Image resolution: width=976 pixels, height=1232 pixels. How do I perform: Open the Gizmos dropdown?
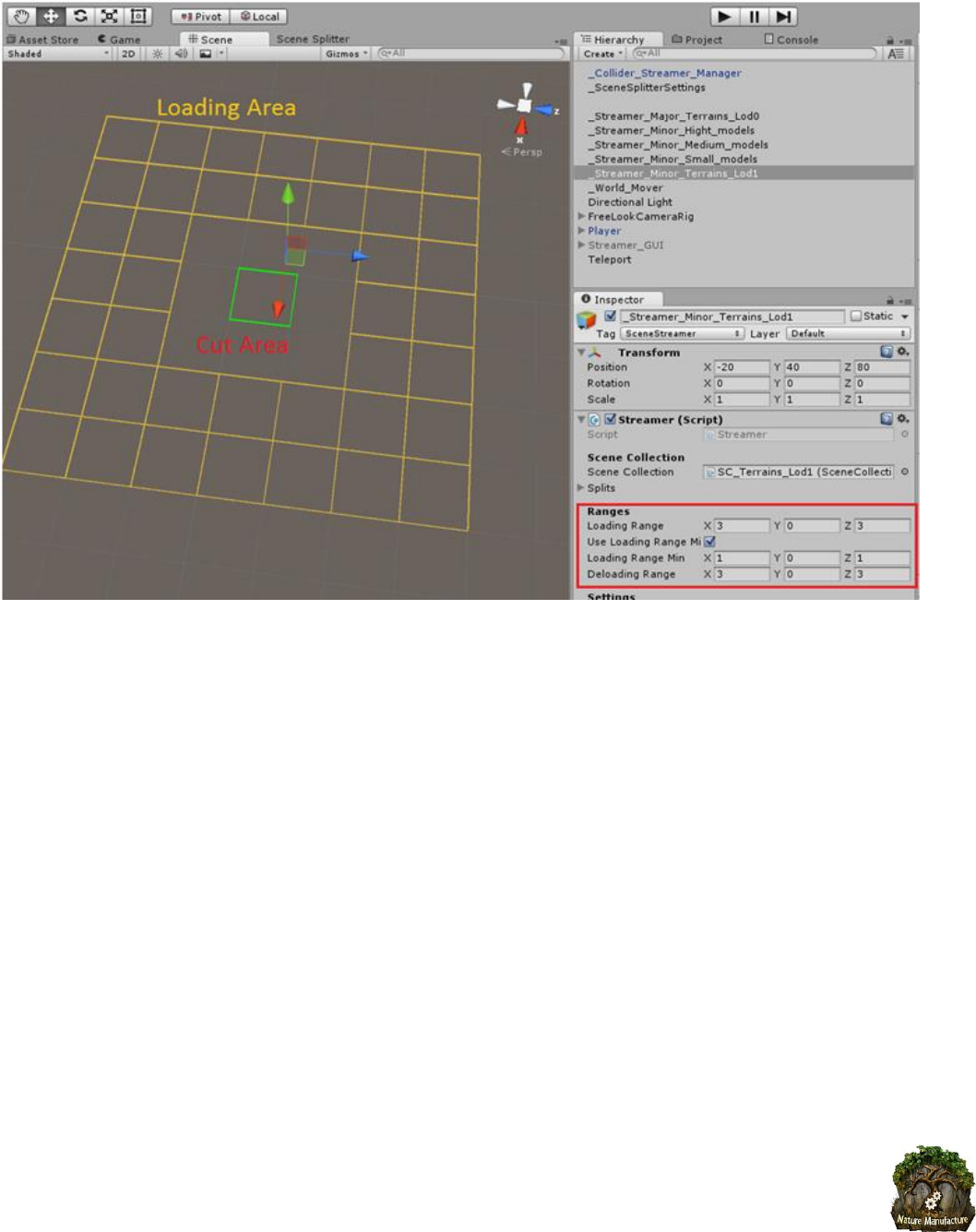pos(346,54)
